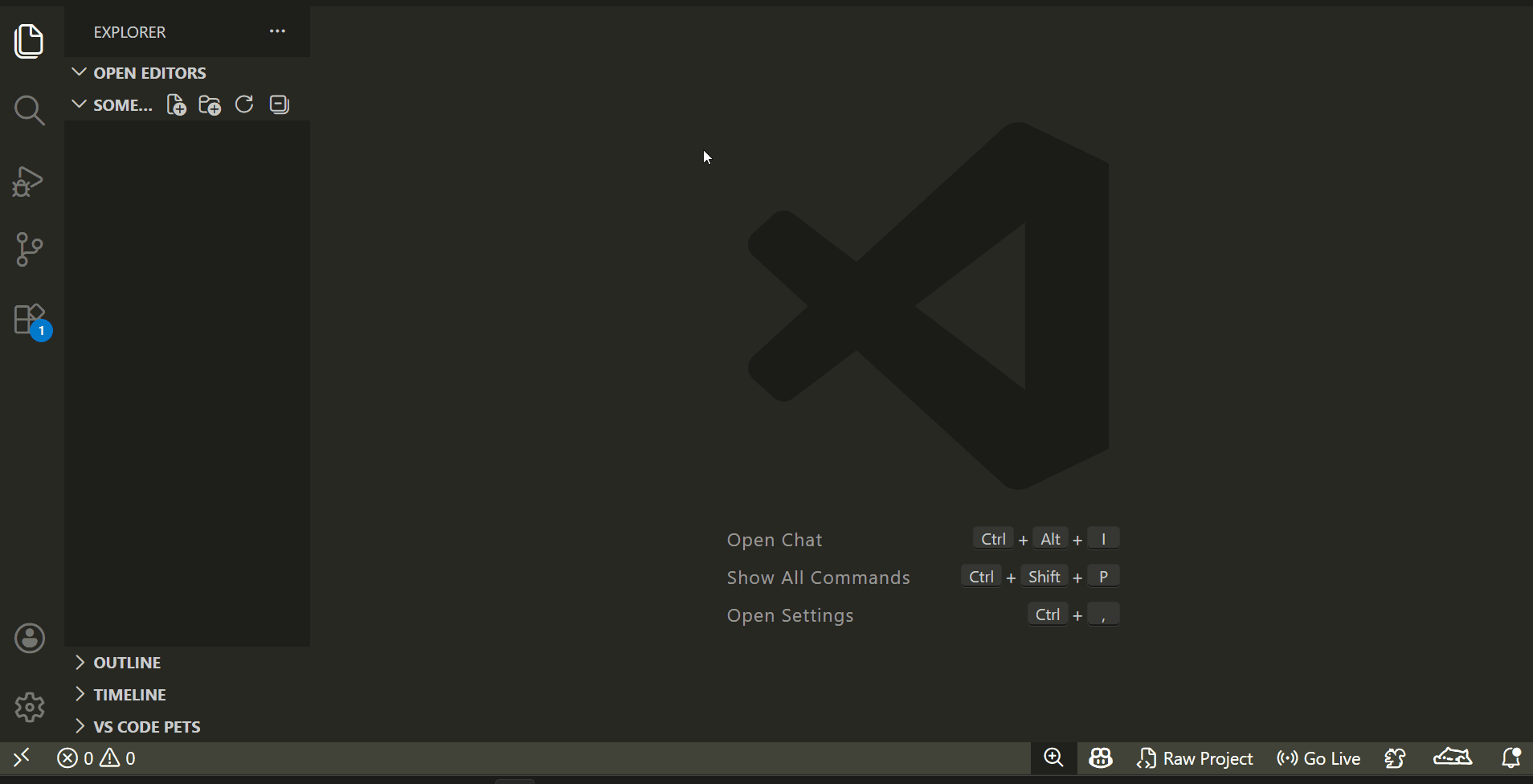Viewport: 1533px width, 784px height.
Task: Open the remote window indicator
Action: tap(22, 757)
